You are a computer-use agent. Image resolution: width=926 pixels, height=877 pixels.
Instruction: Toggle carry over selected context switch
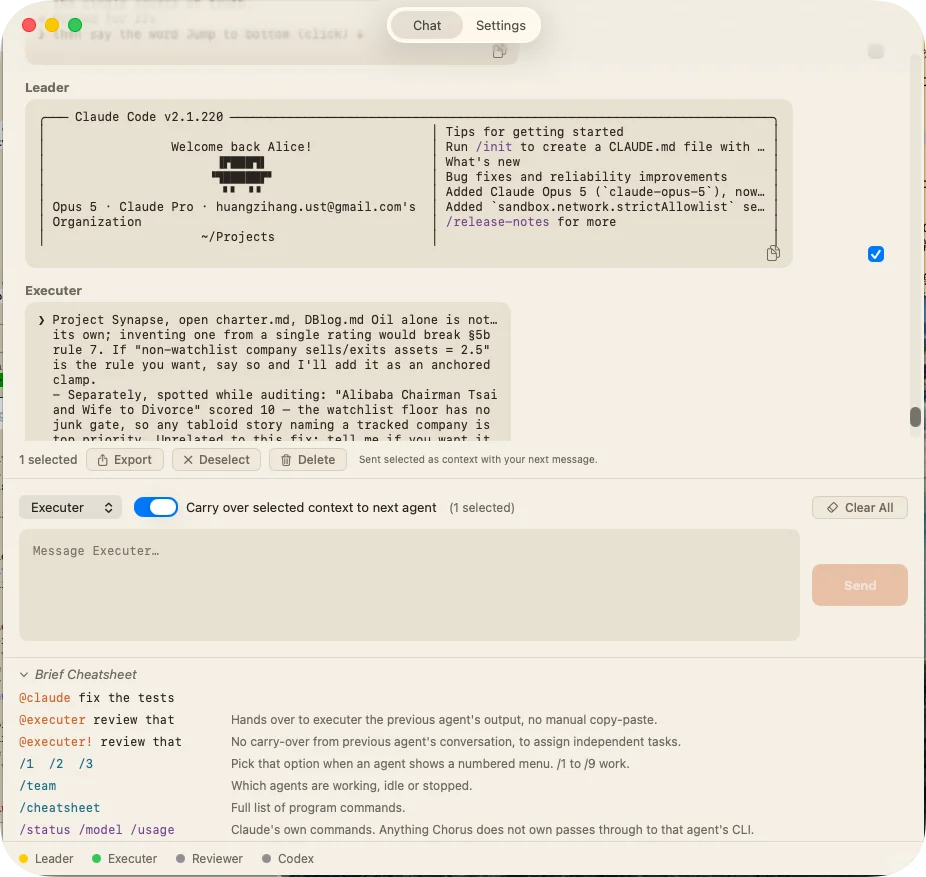coord(156,507)
